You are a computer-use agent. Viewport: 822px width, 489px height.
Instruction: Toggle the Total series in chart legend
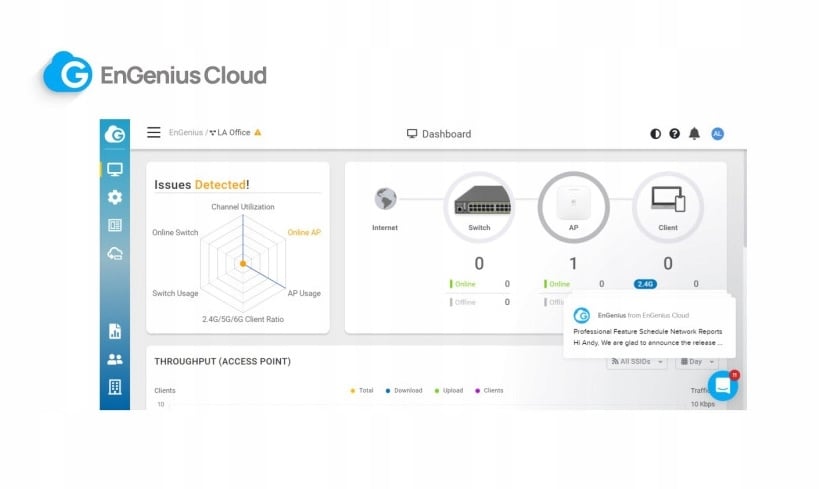point(361,390)
